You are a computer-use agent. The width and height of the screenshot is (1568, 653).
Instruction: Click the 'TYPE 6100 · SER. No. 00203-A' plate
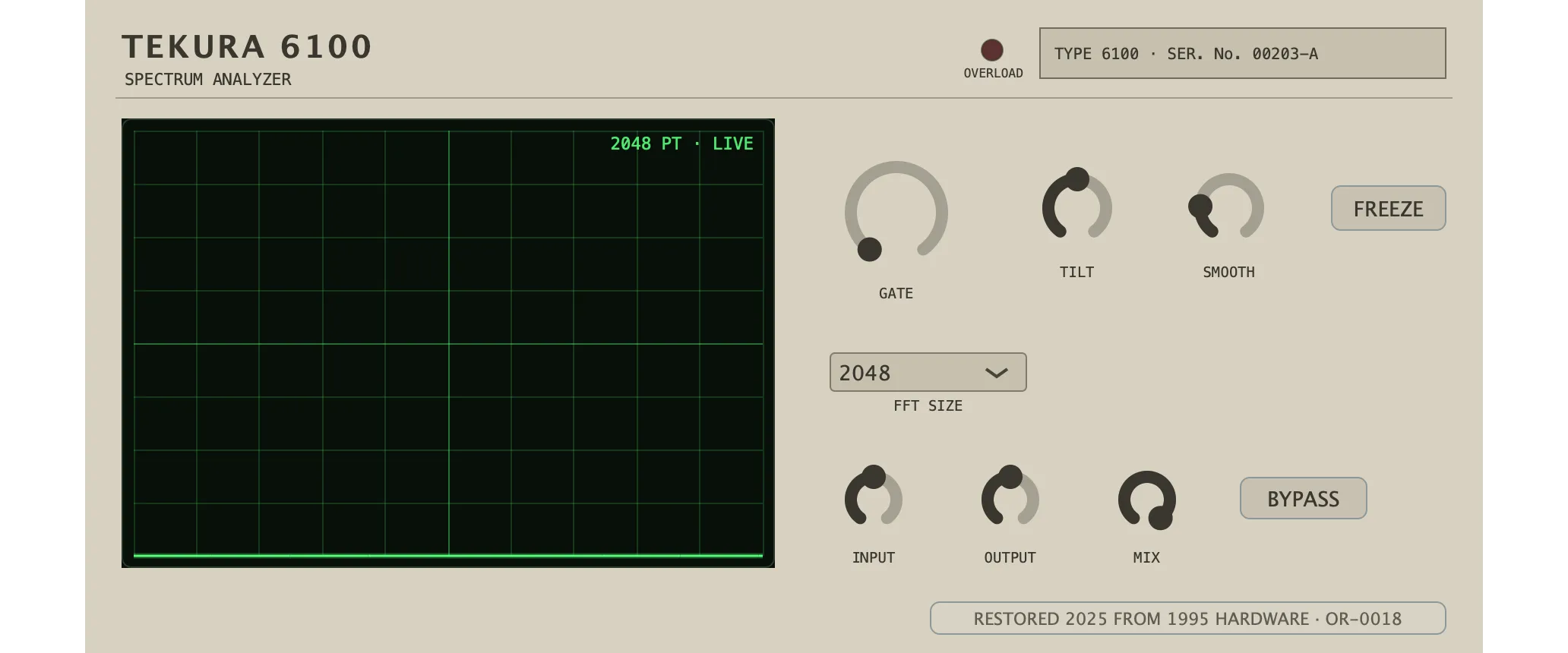pos(1242,53)
